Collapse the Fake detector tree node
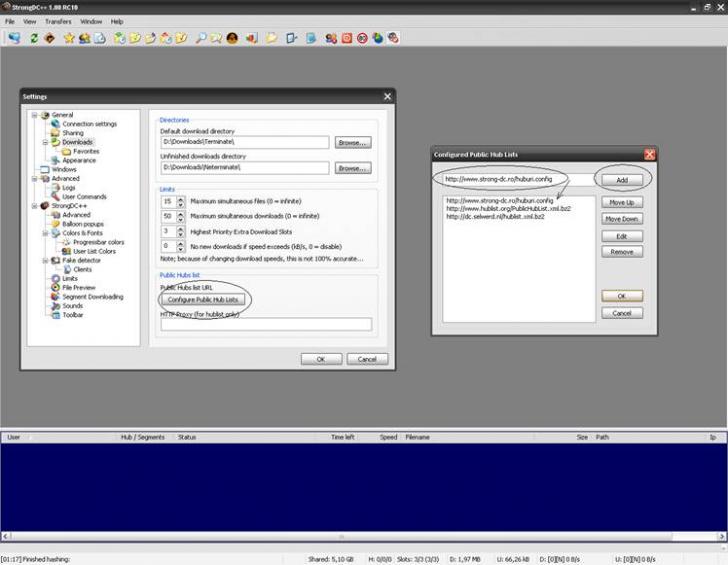728x565 pixels. coord(45,260)
